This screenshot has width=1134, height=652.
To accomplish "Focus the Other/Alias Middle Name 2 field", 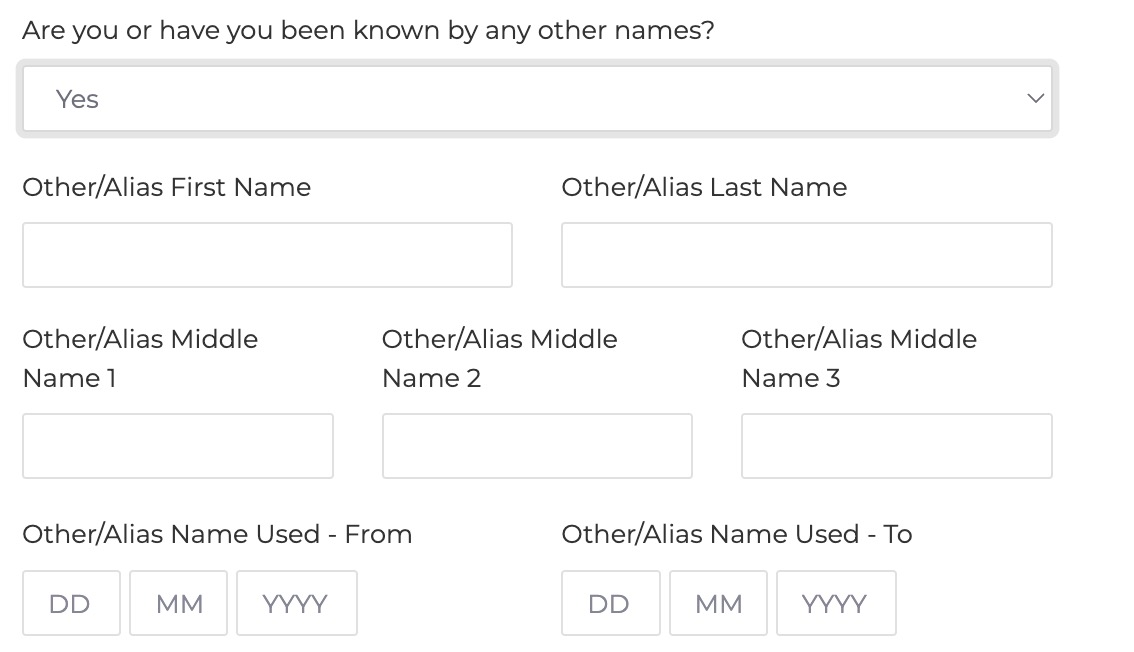I will pos(537,446).
